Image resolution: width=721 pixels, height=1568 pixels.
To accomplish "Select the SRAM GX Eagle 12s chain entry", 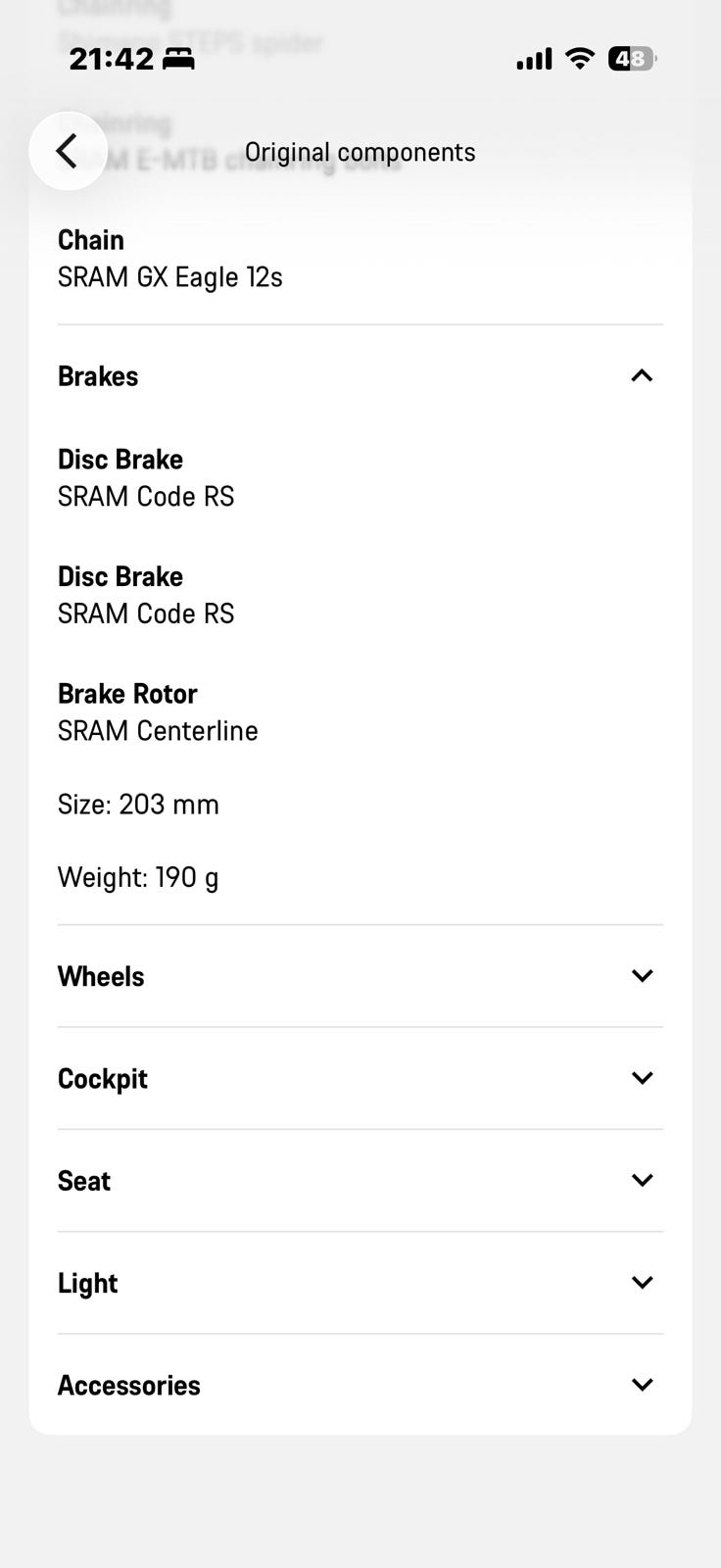I will click(x=170, y=277).
